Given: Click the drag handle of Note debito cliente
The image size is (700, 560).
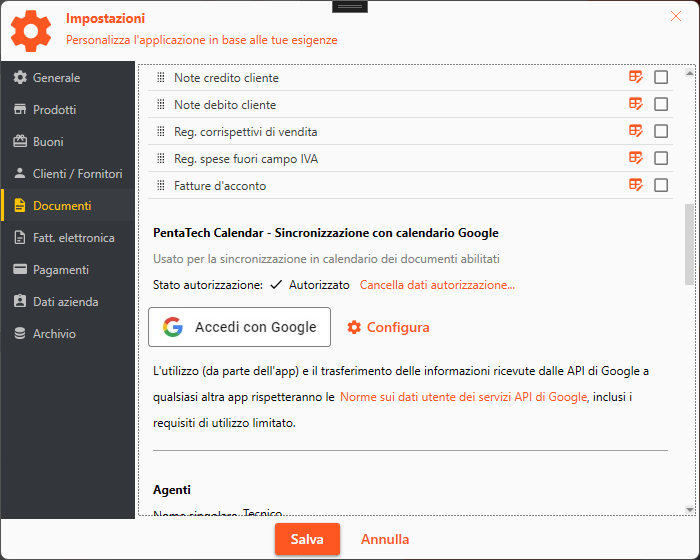Looking at the screenshot, I should point(161,104).
